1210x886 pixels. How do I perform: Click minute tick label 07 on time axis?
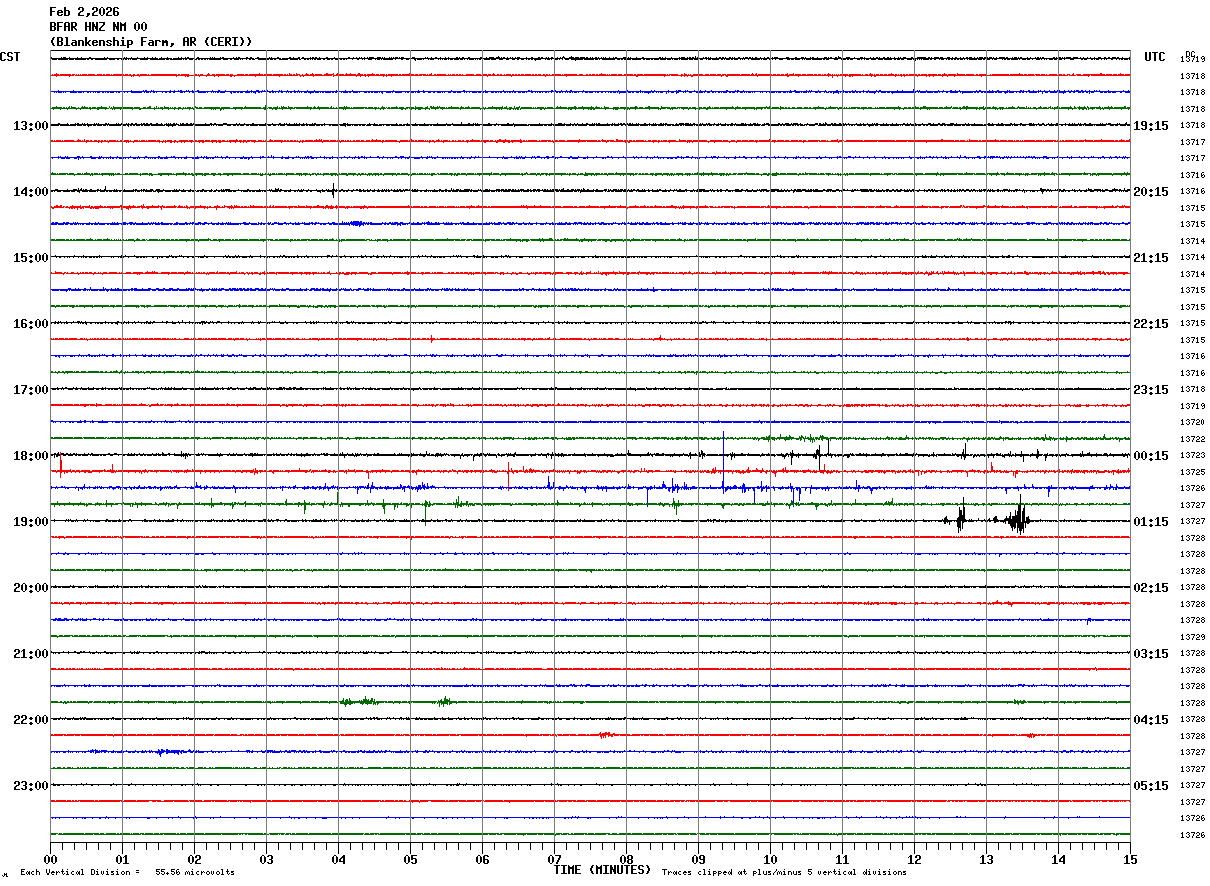[554, 859]
